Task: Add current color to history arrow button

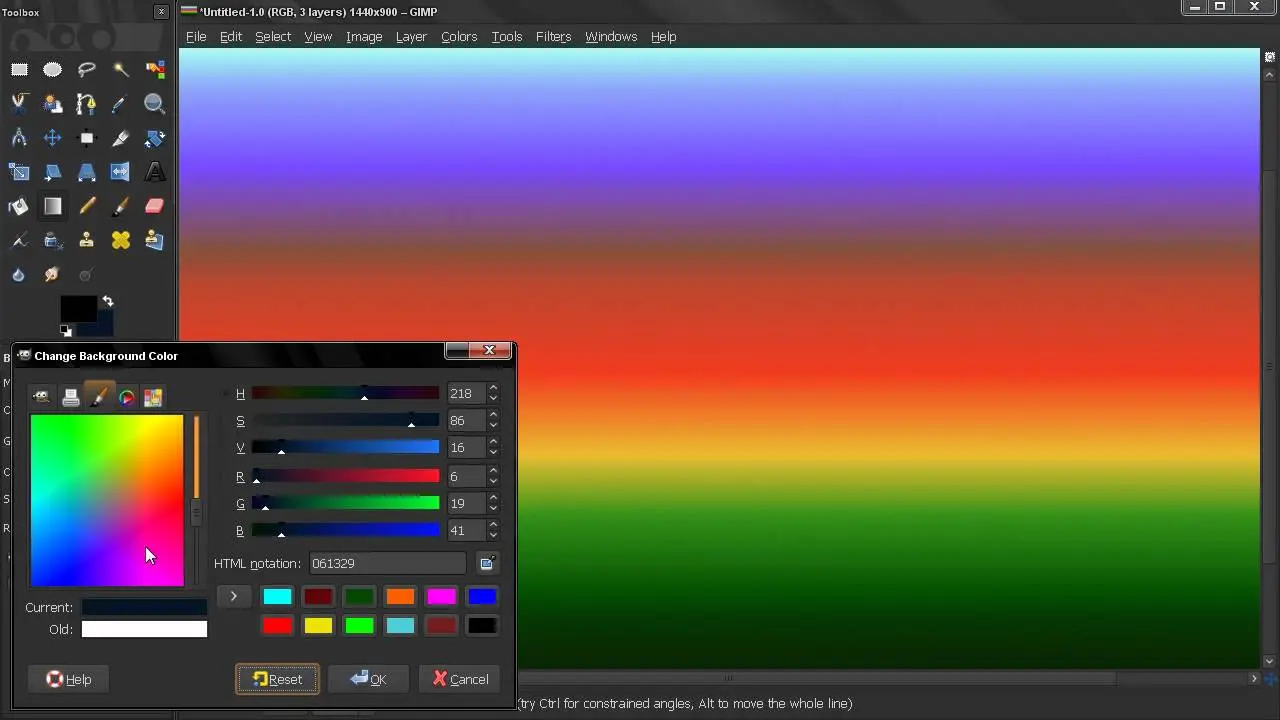Action: 233,596
